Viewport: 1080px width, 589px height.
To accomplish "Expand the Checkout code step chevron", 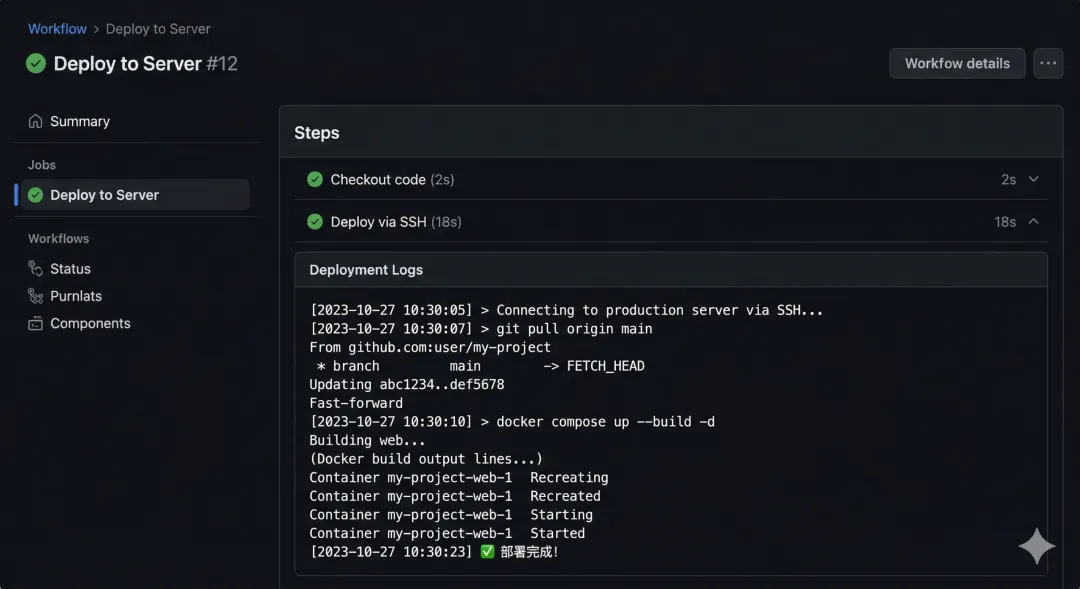I will click(x=1034, y=179).
